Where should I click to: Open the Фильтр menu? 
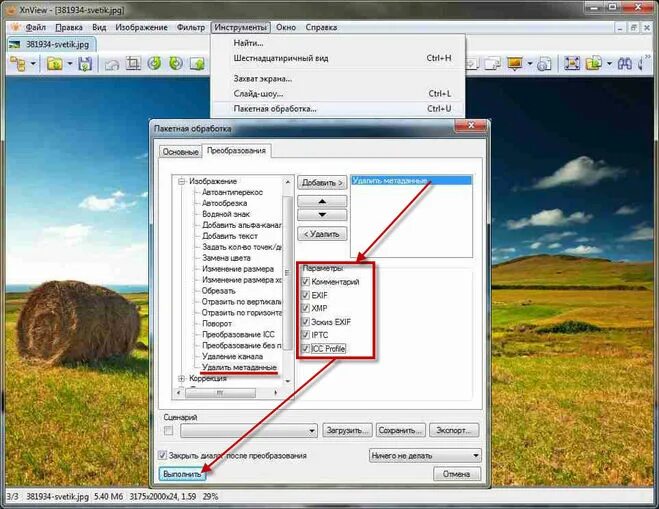191,27
